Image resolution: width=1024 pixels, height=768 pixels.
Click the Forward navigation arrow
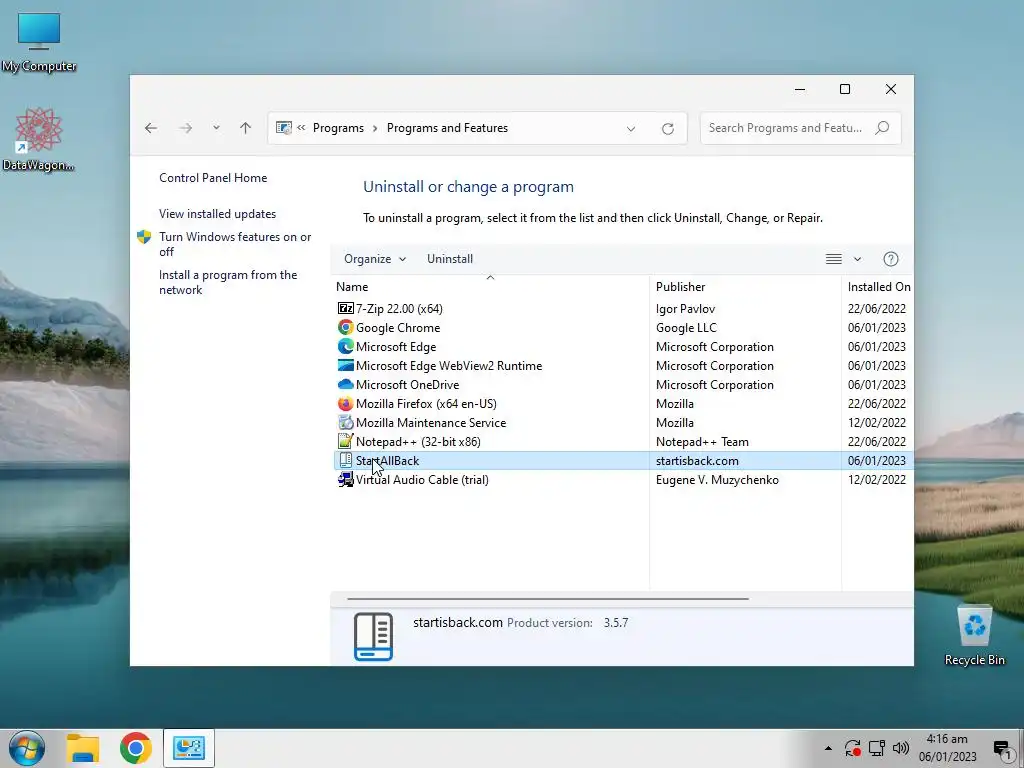tap(186, 128)
